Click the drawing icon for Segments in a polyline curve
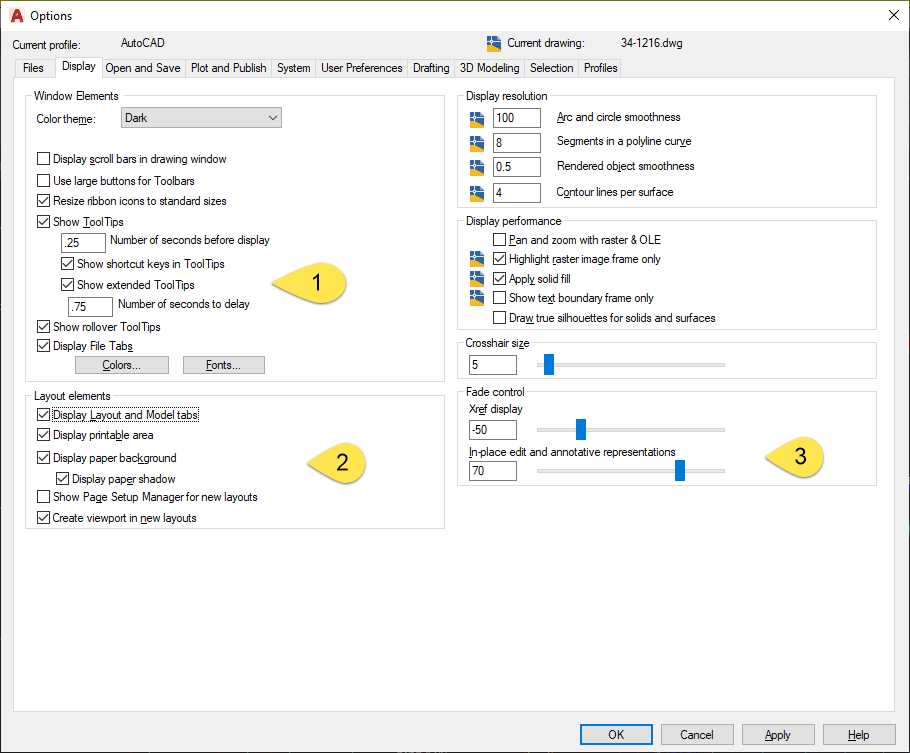 [x=475, y=142]
